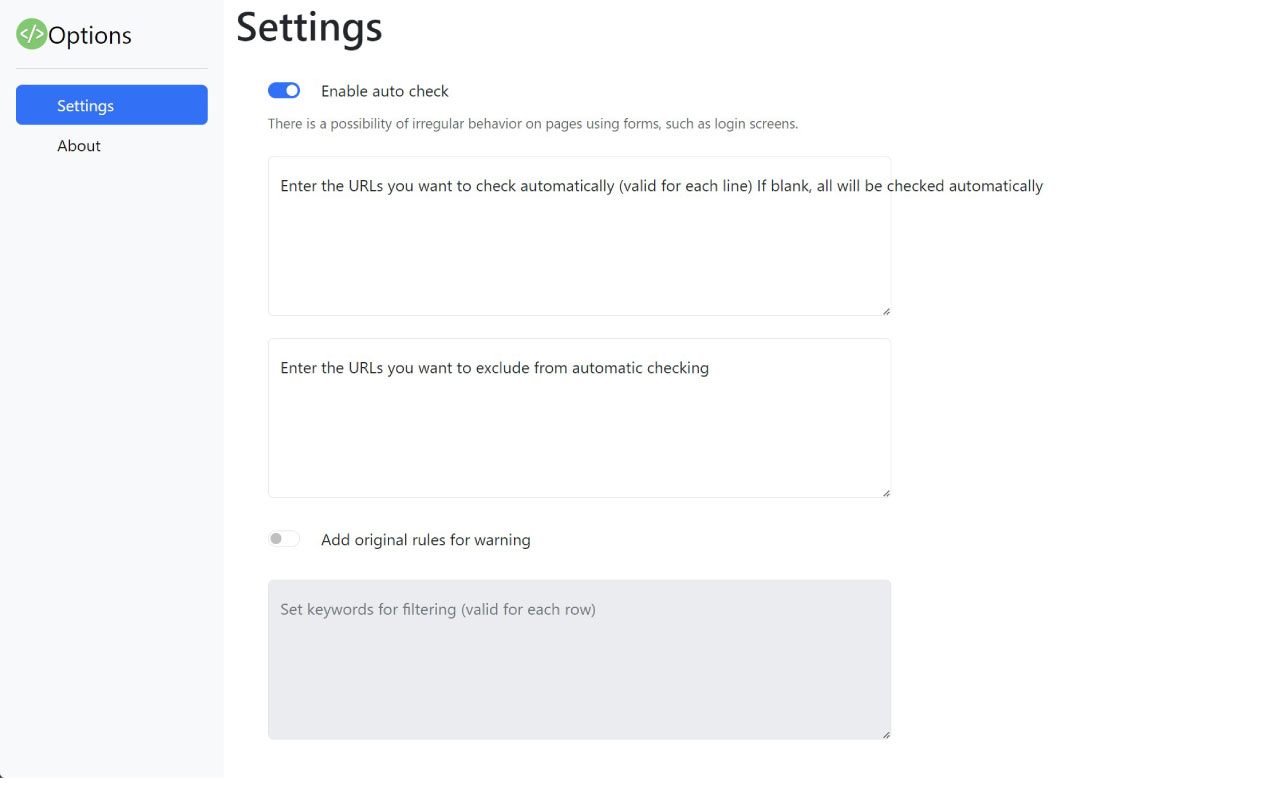Click the auto check warning note text
The height and width of the screenshot is (800, 1280).
(x=533, y=123)
